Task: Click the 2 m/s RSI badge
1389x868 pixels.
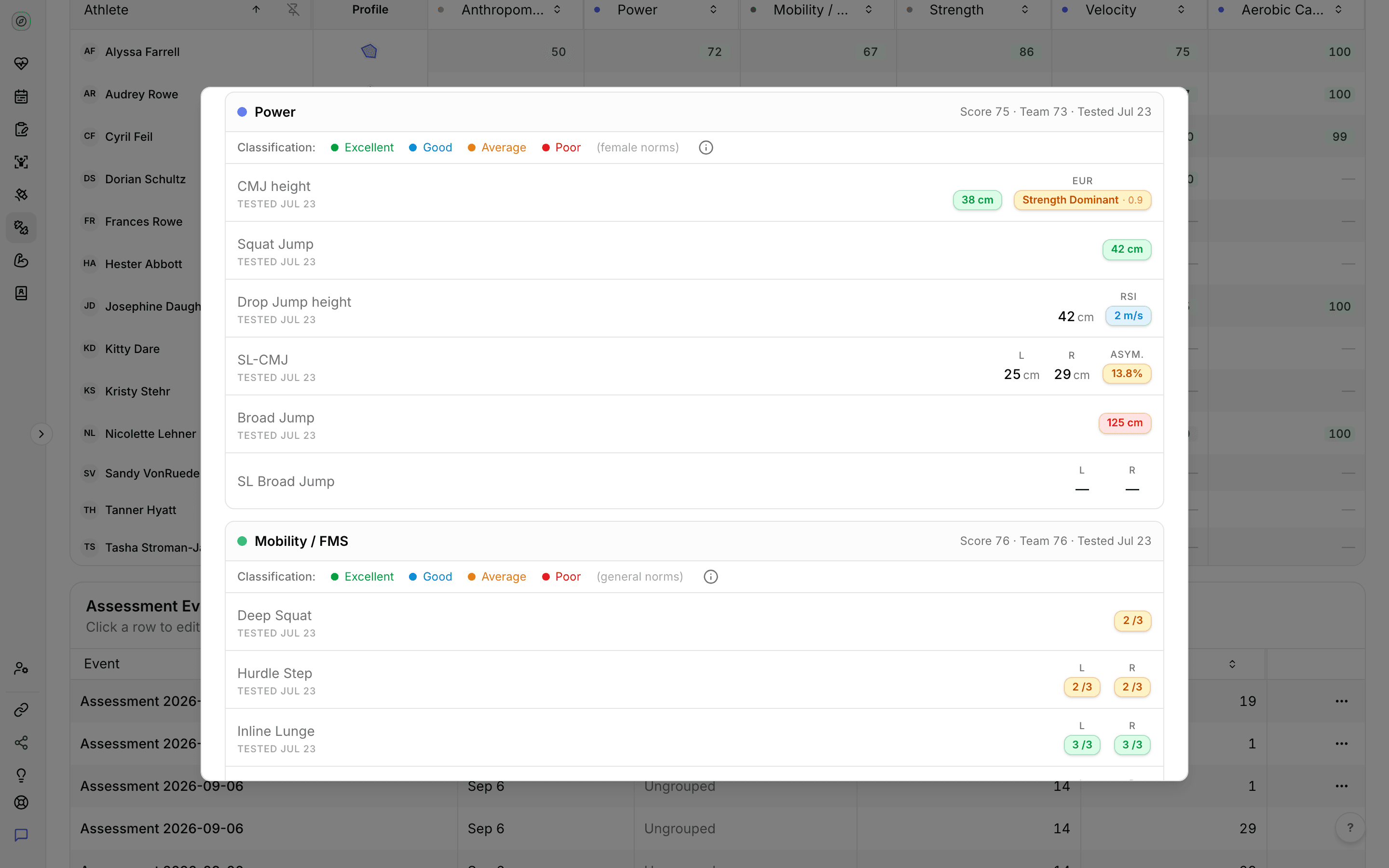Action: (1128, 316)
